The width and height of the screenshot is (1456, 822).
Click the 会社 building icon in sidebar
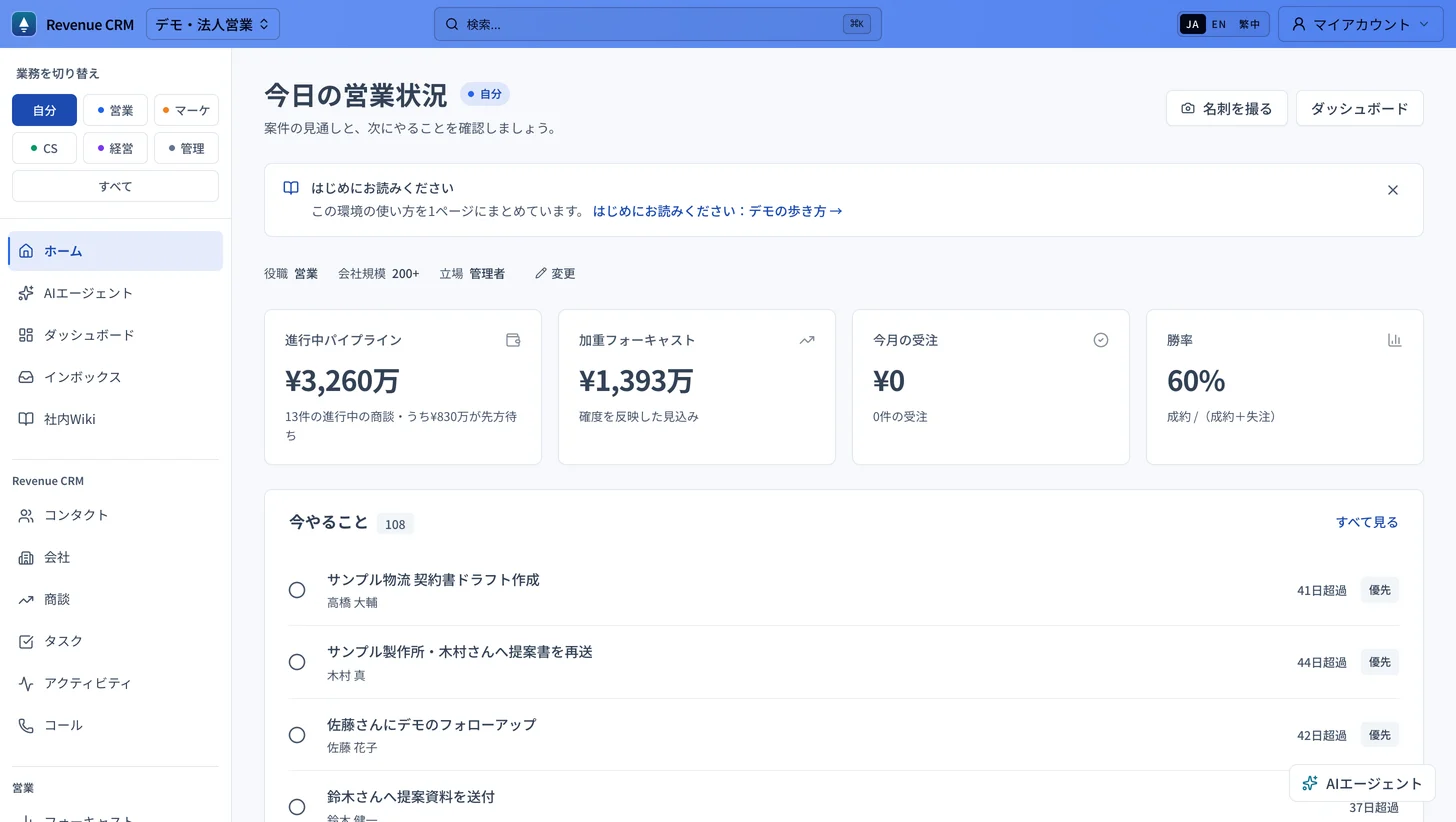pos(26,557)
